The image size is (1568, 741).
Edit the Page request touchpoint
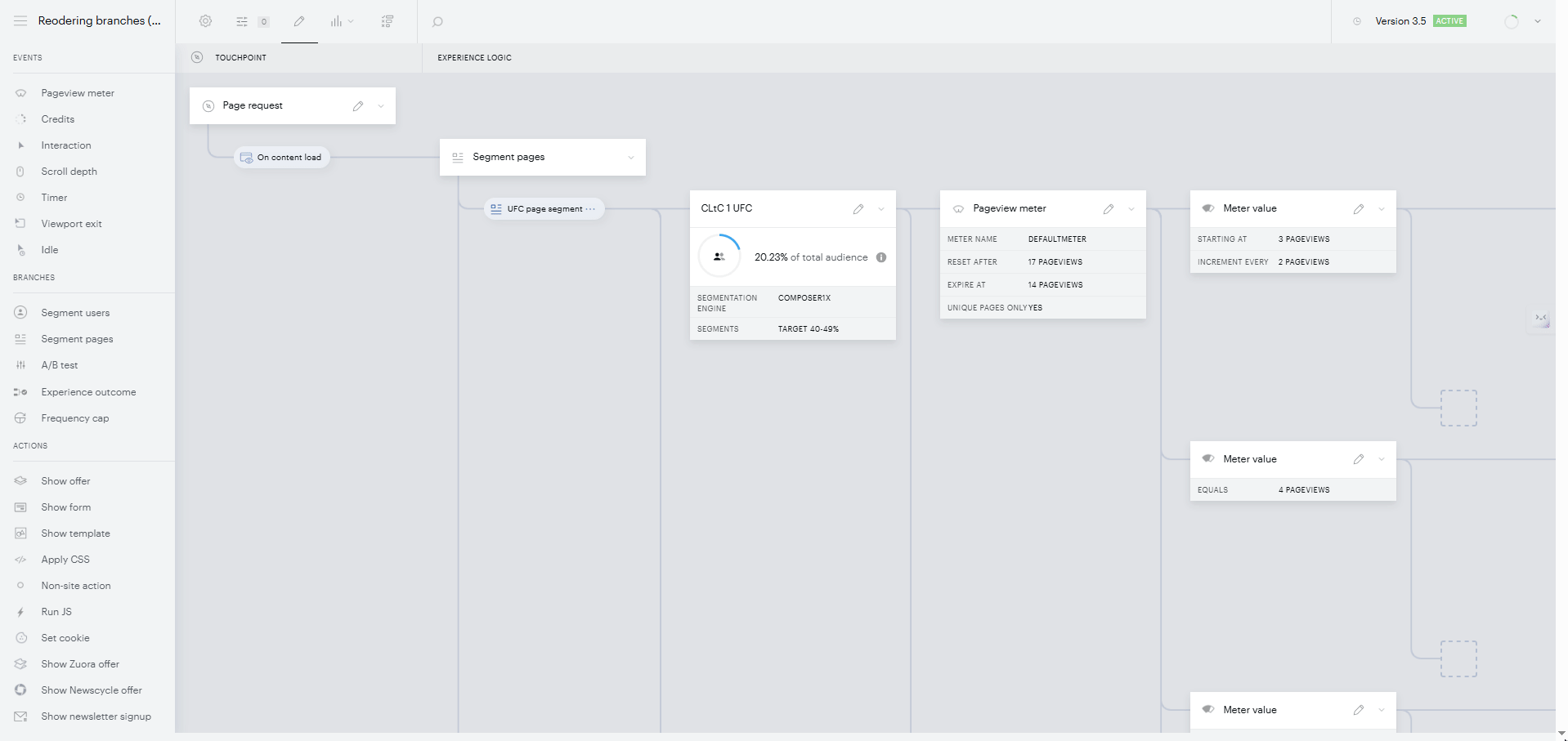(358, 106)
